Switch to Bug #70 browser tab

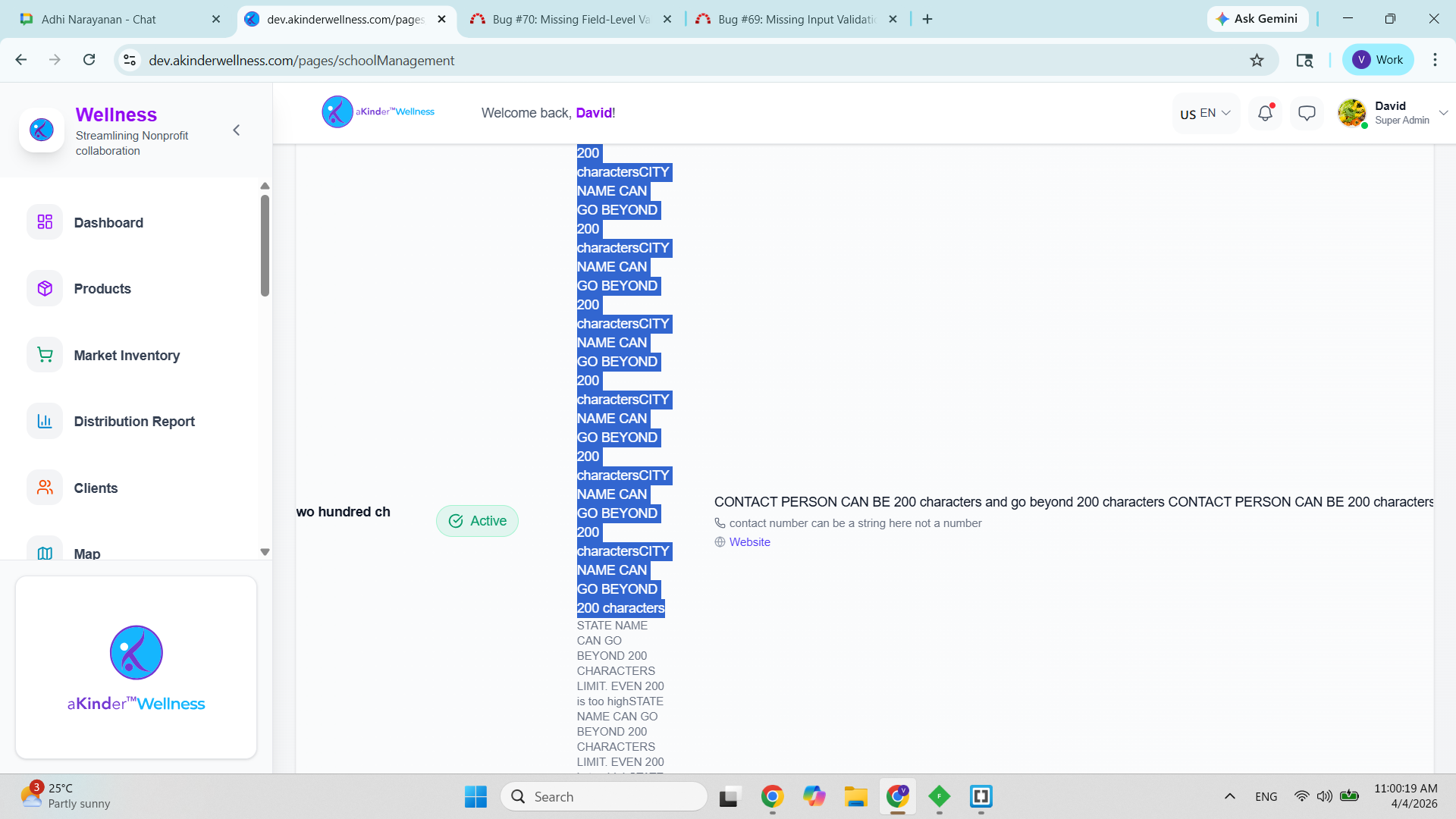pos(570,20)
